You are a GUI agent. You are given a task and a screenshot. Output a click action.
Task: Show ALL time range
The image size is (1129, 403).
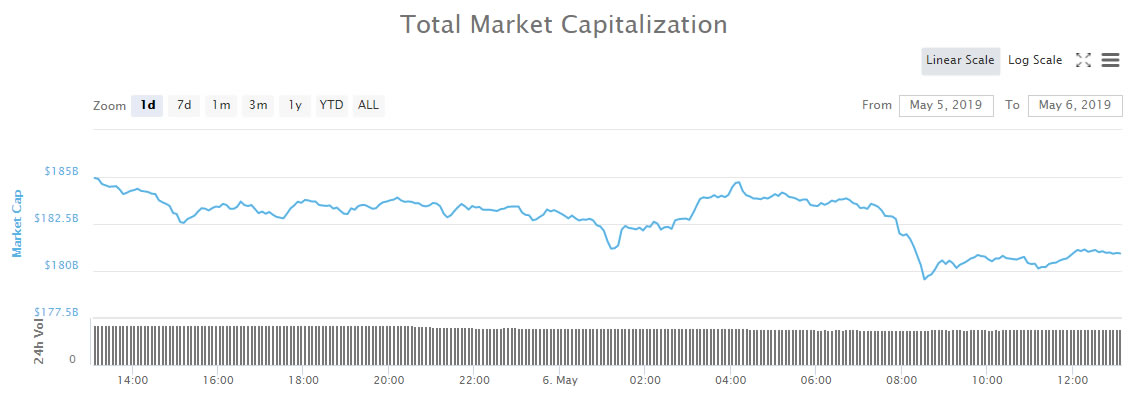point(368,105)
